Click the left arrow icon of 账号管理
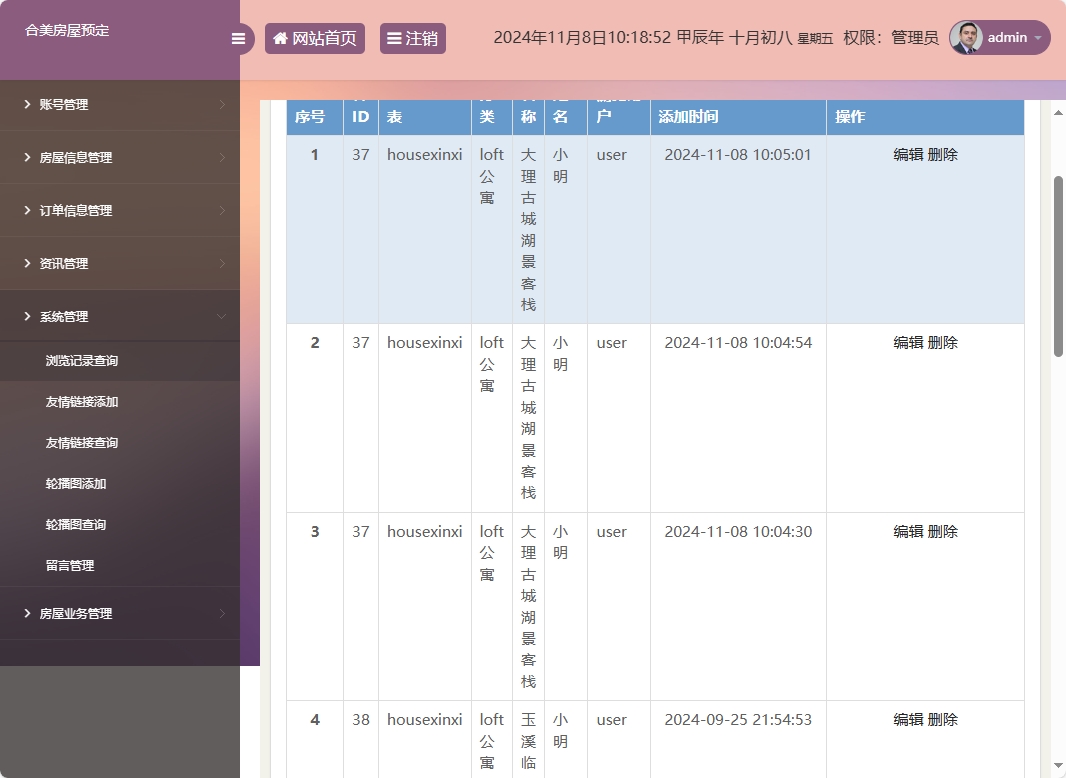Viewport: 1066px width, 778px height. point(27,104)
